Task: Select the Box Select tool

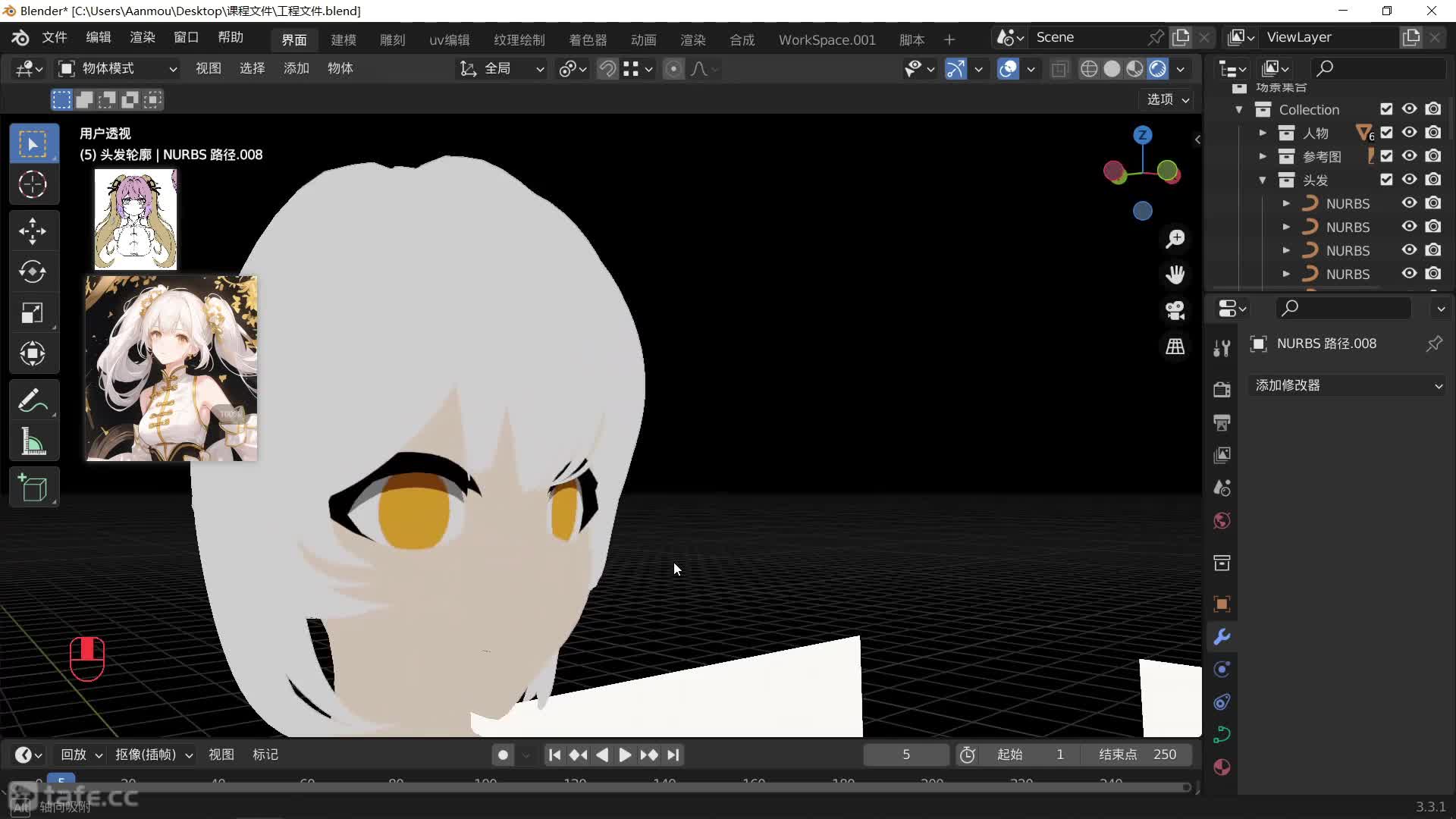Action: [33, 143]
